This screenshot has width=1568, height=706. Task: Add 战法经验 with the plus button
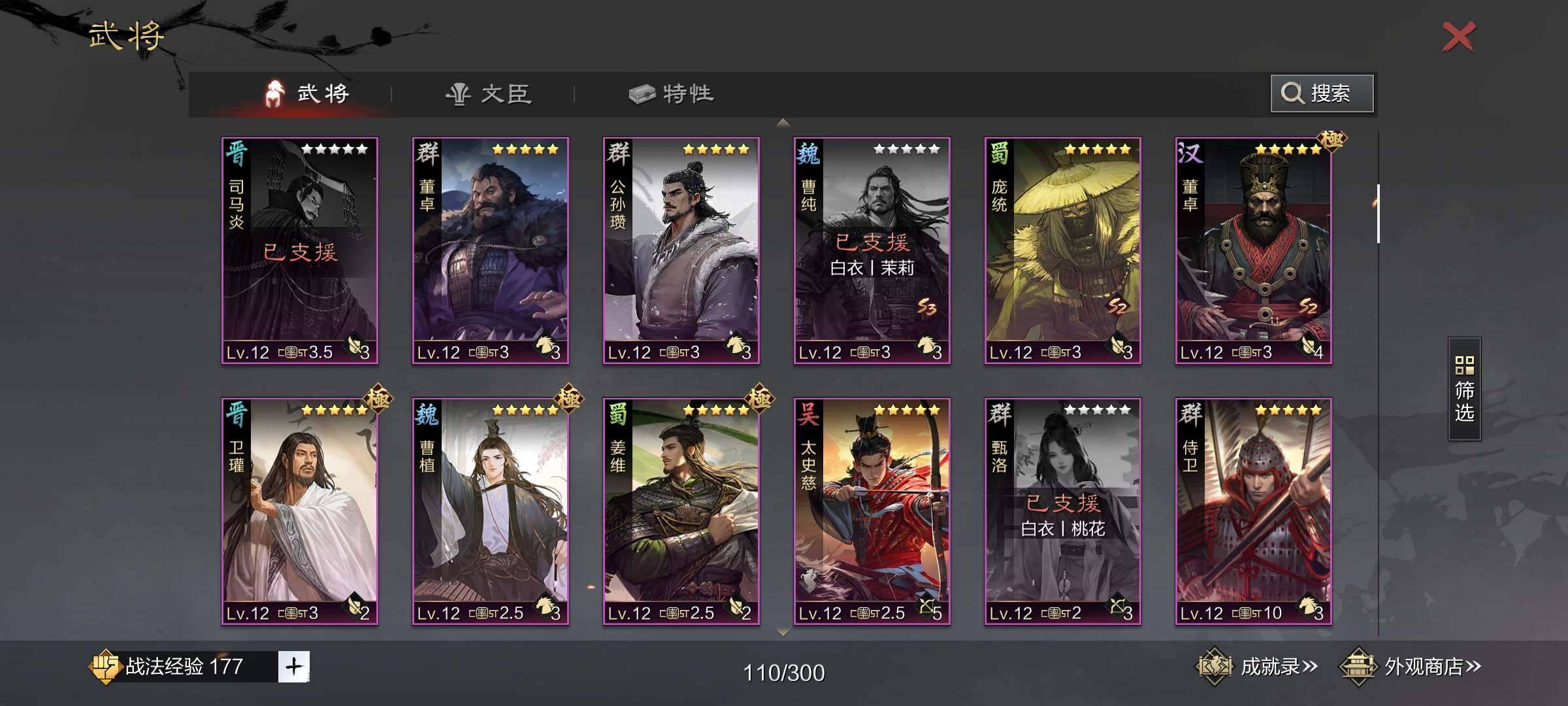click(x=293, y=666)
